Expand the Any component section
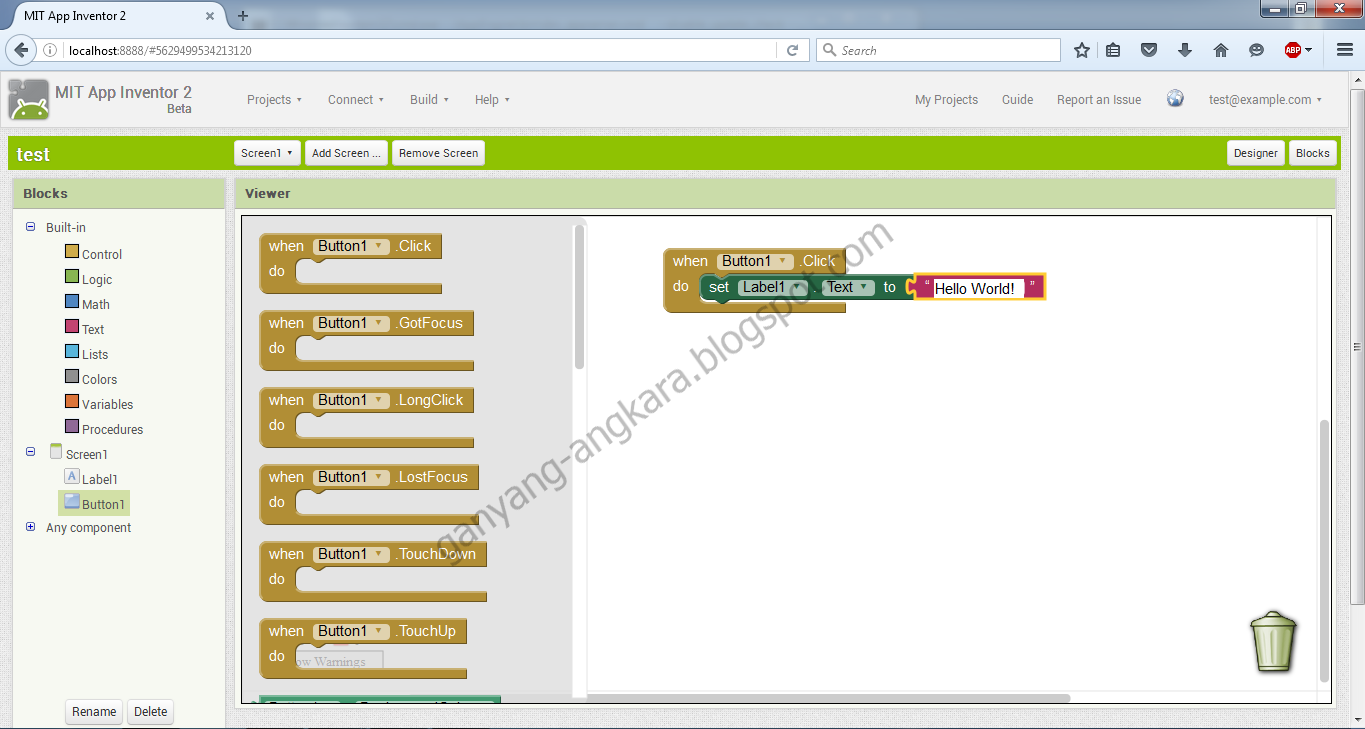This screenshot has height=729, width=1365. point(31,527)
